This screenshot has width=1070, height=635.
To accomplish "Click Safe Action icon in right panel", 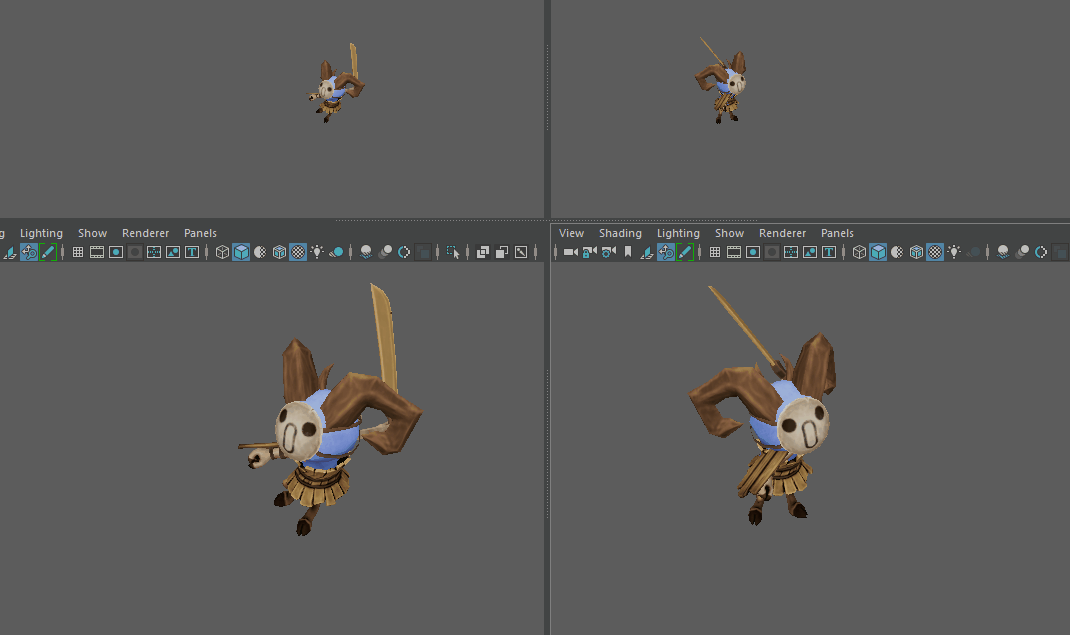I will pyautogui.click(x=810, y=252).
